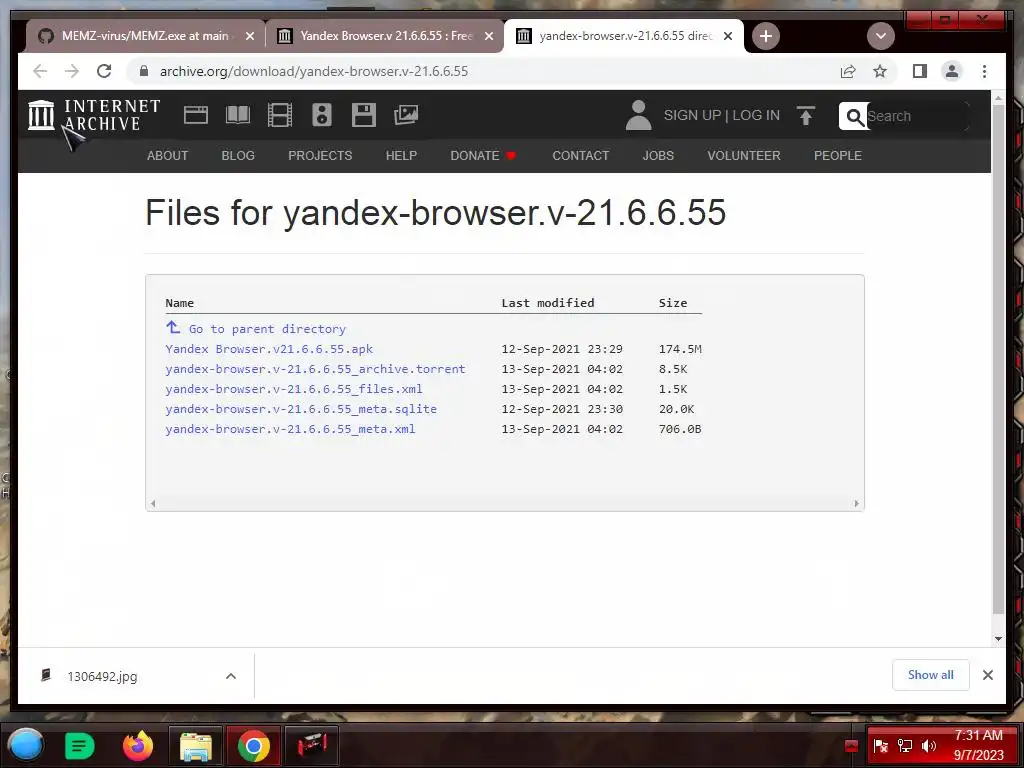
Task: Click left arrow of file list scrollbar
Action: (153, 504)
